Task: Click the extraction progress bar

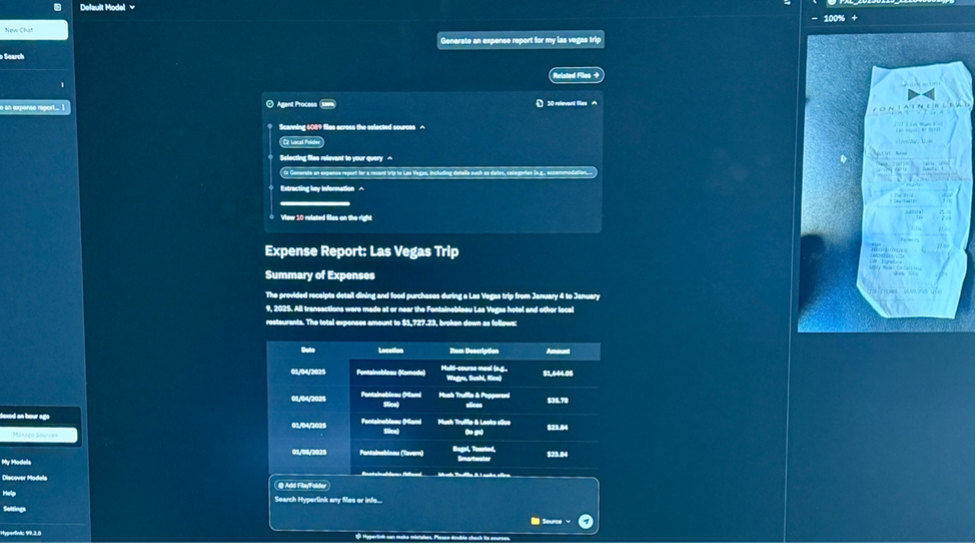Action: pyautogui.click(x=315, y=204)
